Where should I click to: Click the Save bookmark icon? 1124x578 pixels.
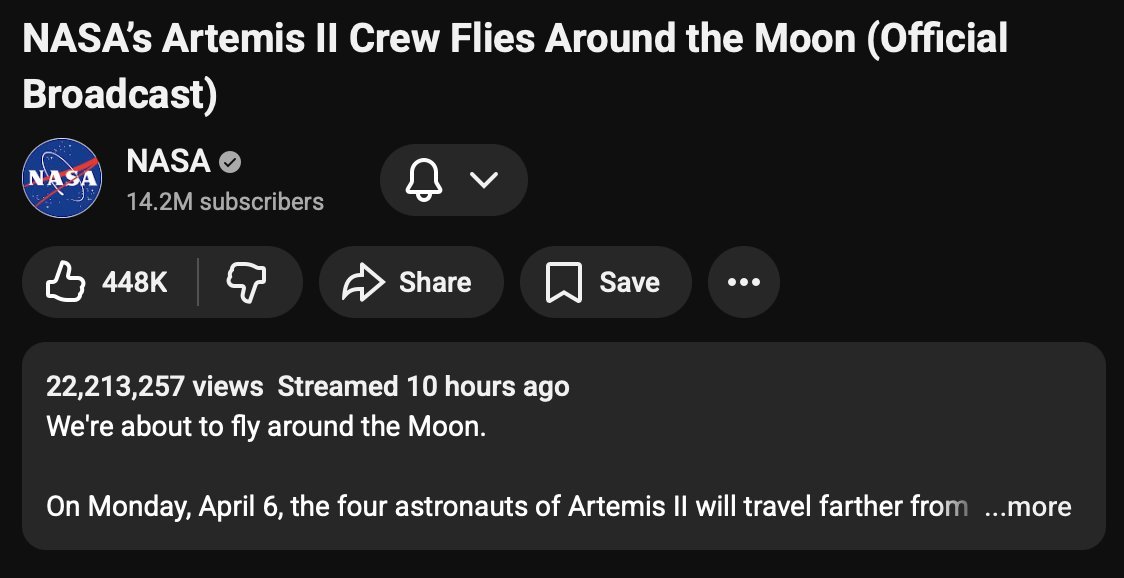[563, 283]
